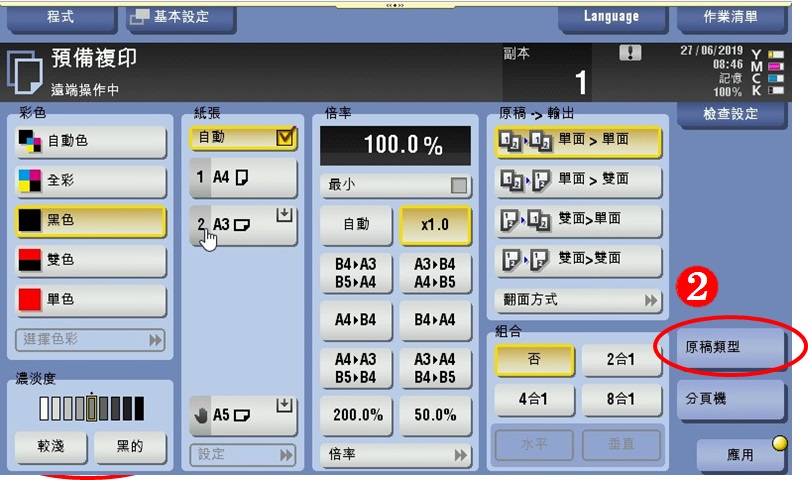808x480 pixels.
Task: Select 自動 zoom ratio
Action: coord(356,225)
